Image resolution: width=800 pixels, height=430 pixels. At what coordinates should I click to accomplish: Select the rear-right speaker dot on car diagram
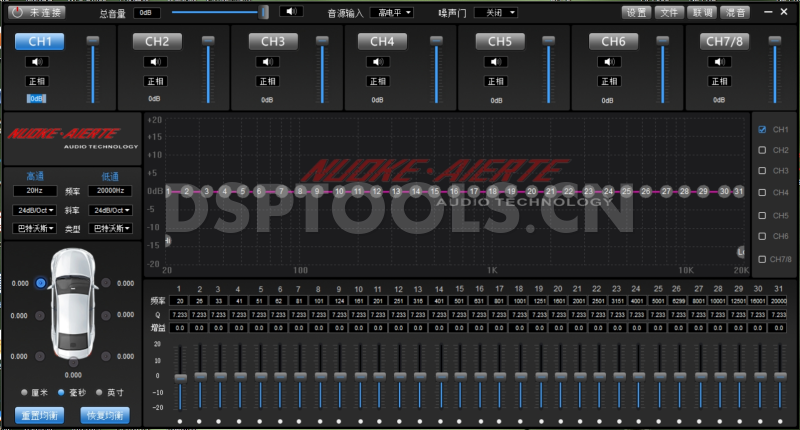[x=106, y=356]
